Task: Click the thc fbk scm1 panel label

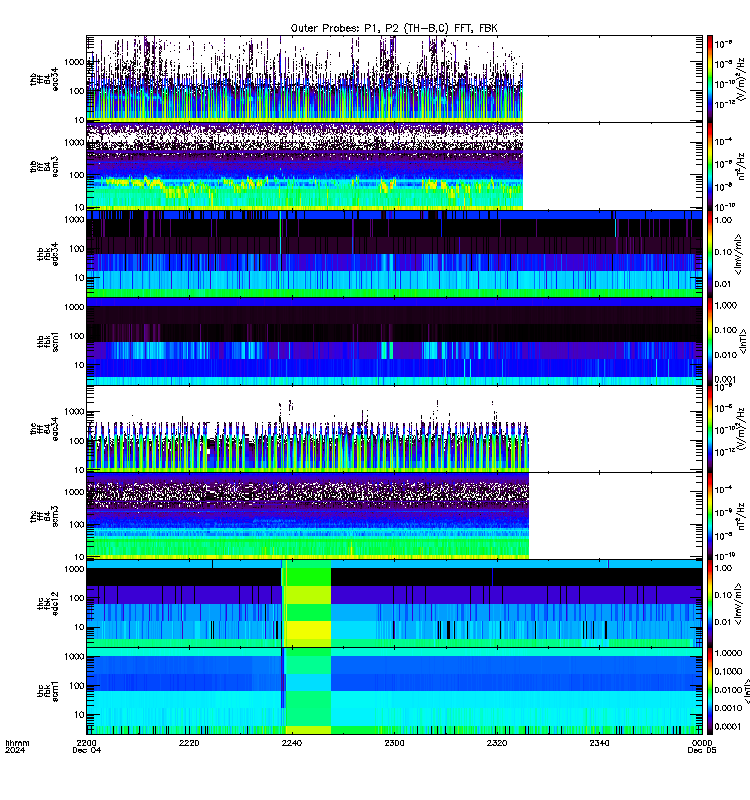Action: pos(48,691)
